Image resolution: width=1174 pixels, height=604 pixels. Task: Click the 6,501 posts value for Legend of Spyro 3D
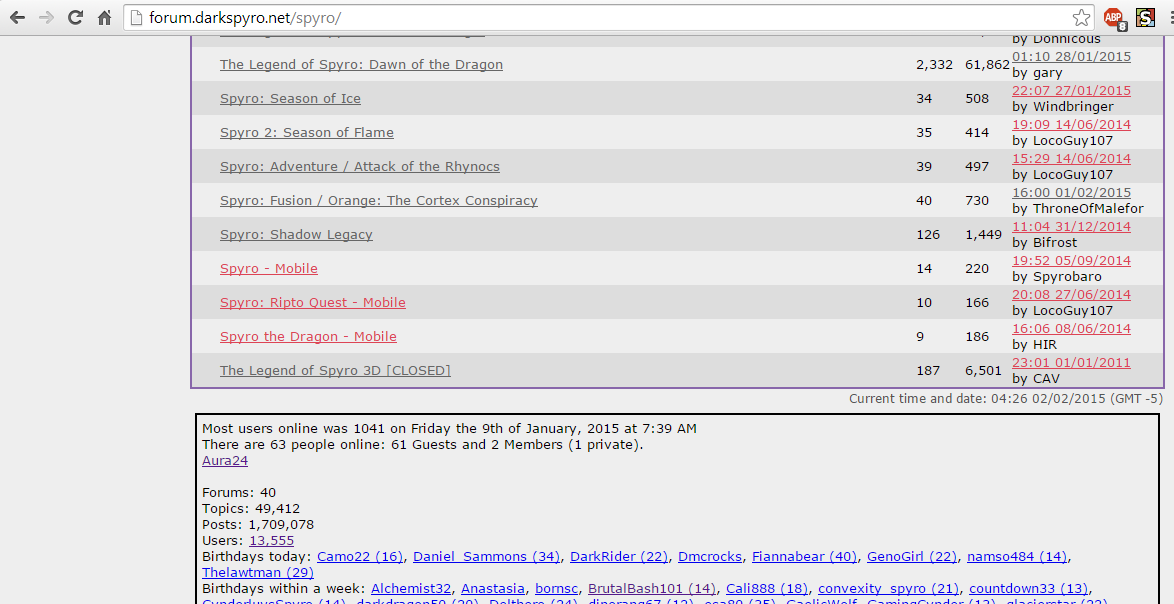pos(983,370)
